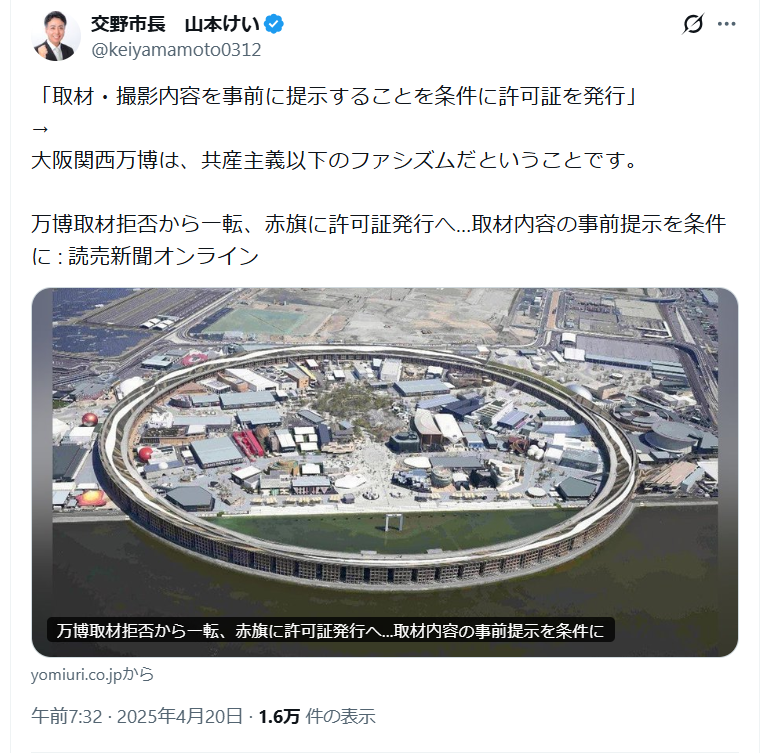Viewport: 770px width, 753px height.
Task: Open the Grok slash-circle icon
Action: (693, 24)
